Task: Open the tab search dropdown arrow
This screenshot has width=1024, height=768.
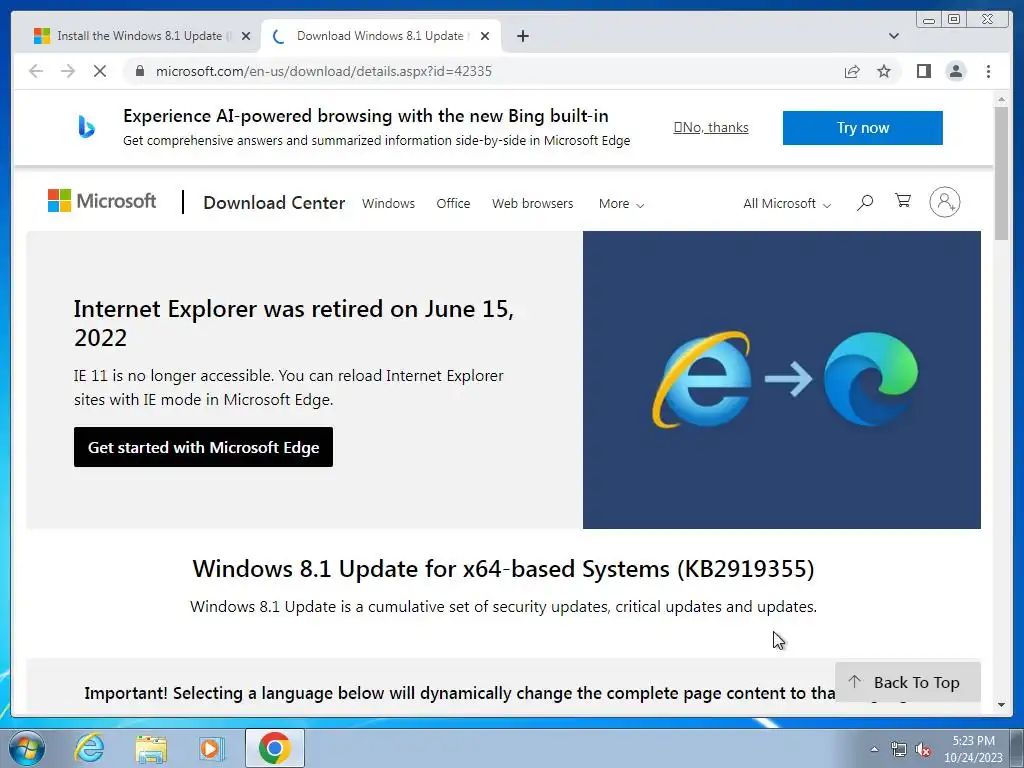Action: [893, 36]
